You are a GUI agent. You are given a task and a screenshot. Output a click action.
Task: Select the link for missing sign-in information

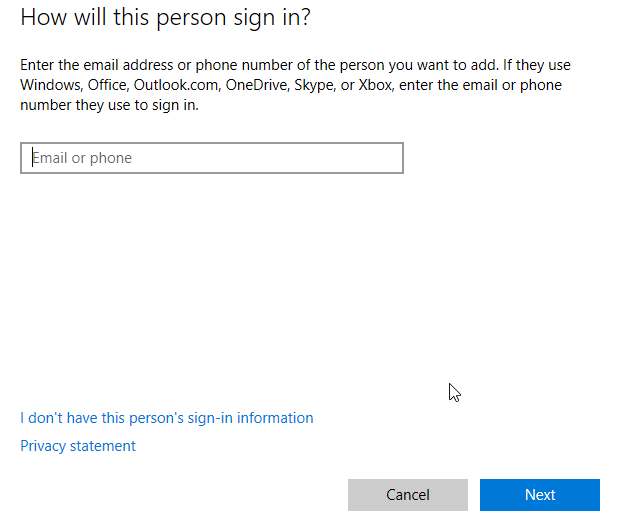[167, 418]
